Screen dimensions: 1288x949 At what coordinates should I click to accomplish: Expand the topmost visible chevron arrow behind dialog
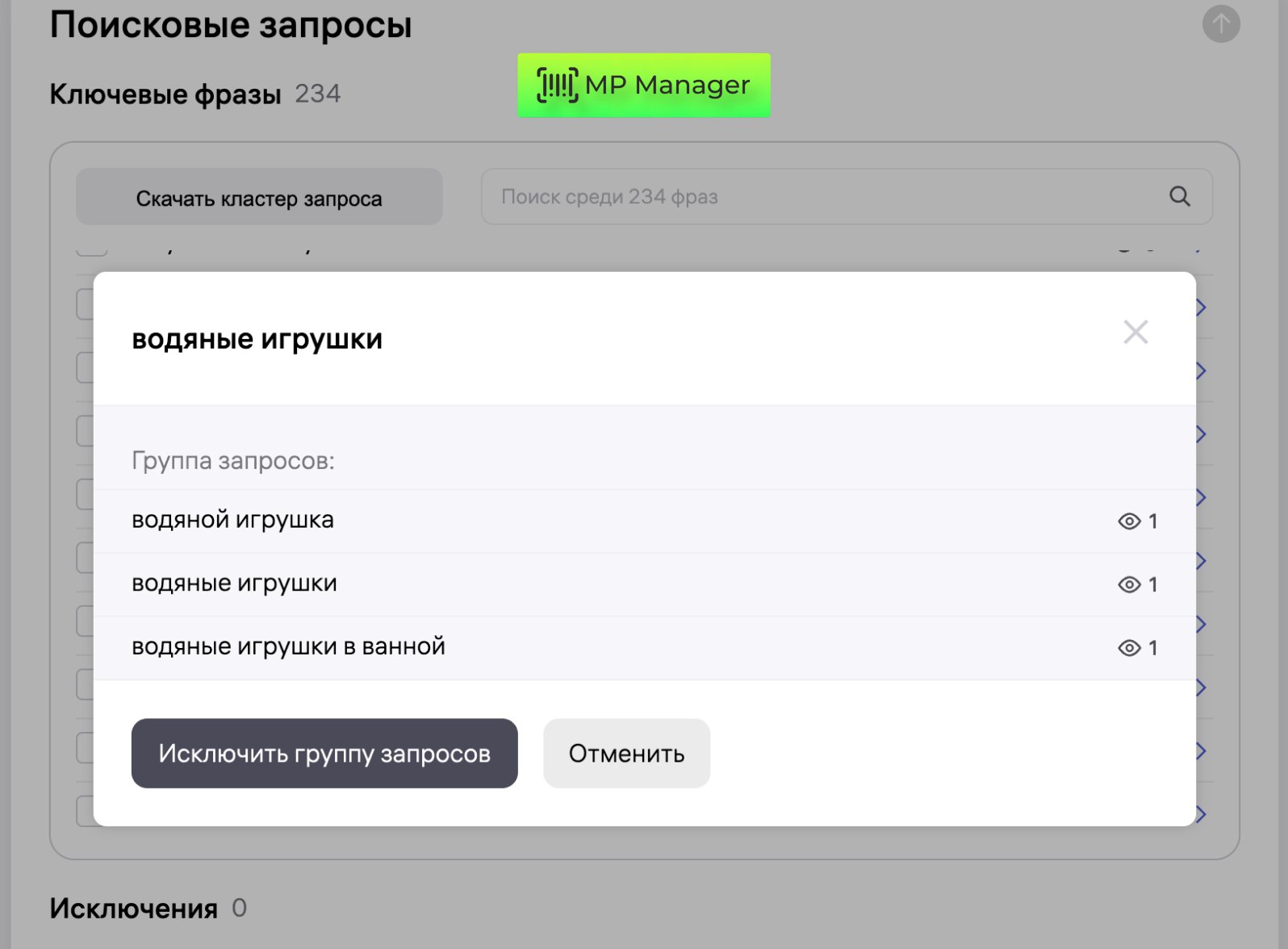[x=1201, y=307]
